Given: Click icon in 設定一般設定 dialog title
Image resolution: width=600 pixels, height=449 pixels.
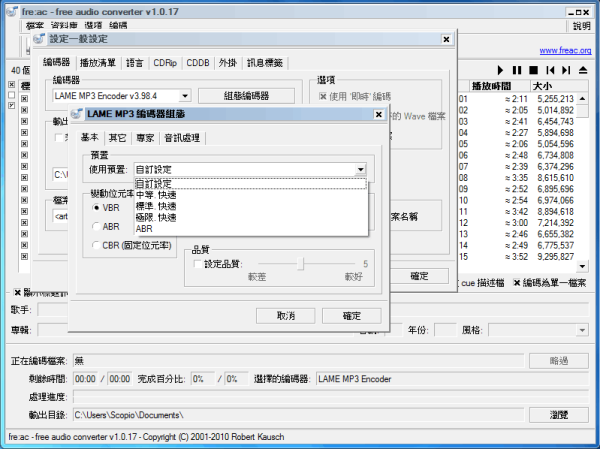Looking at the screenshot, I should [39, 39].
